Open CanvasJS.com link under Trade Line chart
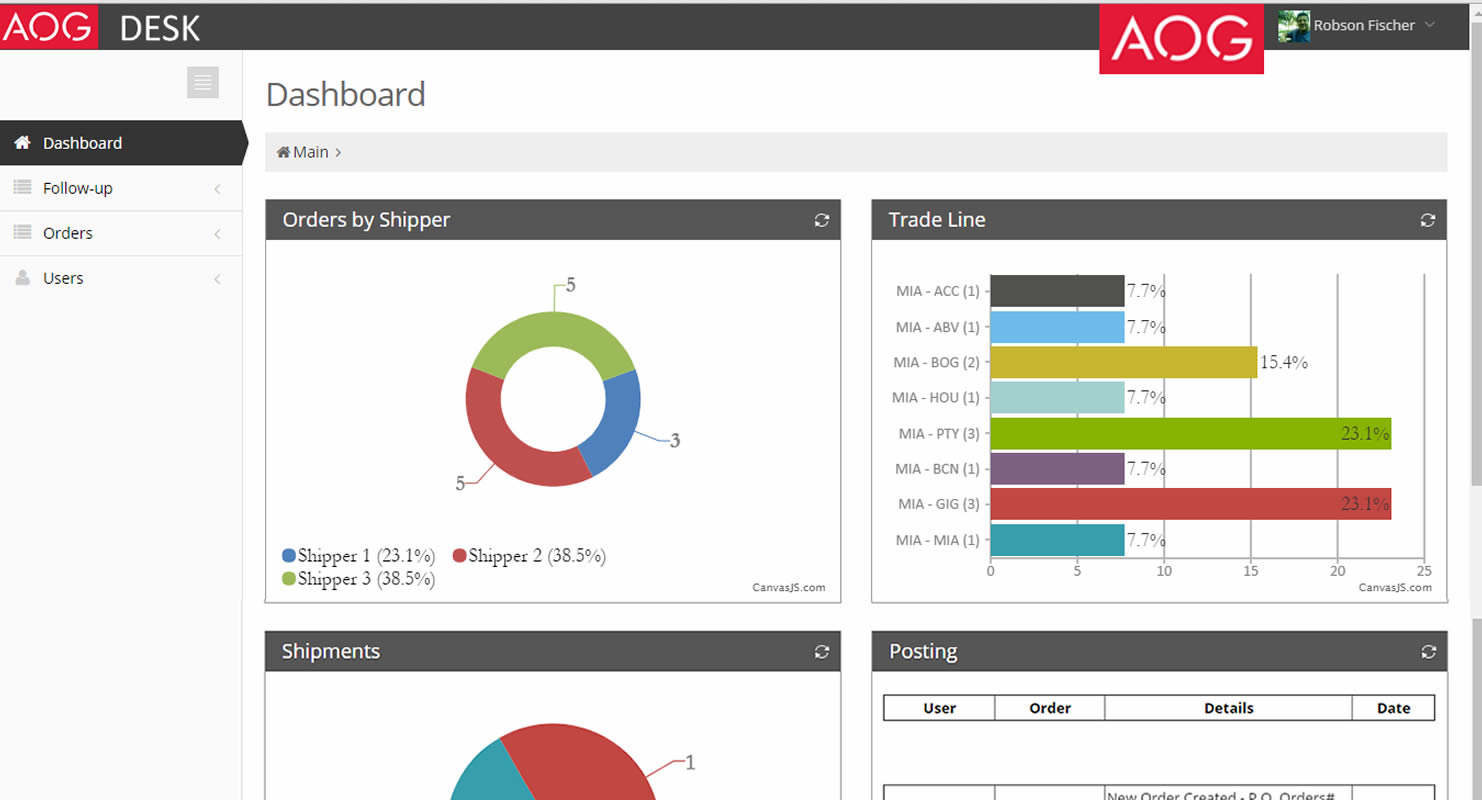This screenshot has width=1482, height=800. pyautogui.click(x=1395, y=588)
